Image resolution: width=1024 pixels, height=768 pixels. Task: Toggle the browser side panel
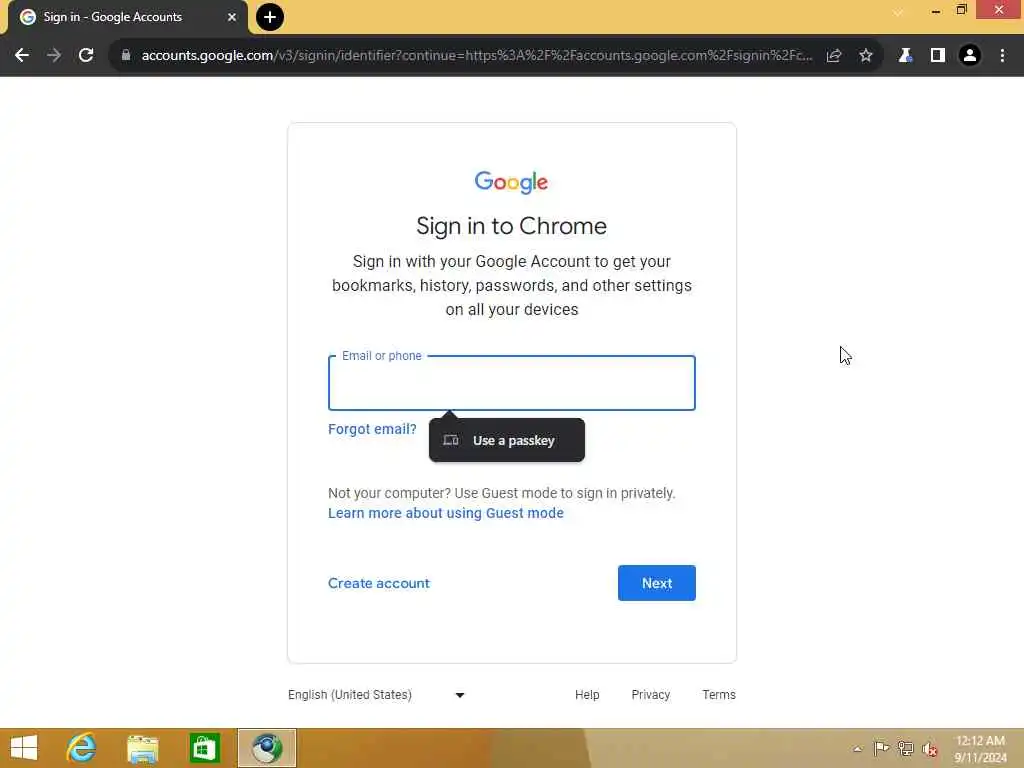[x=938, y=56]
